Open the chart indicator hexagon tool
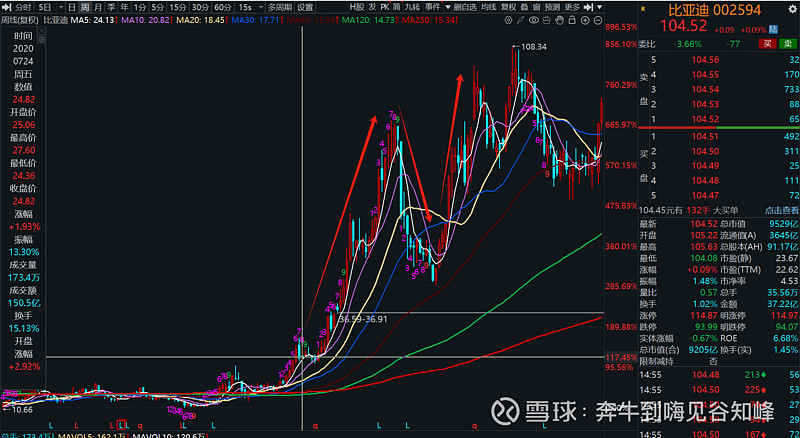 click(x=508, y=20)
